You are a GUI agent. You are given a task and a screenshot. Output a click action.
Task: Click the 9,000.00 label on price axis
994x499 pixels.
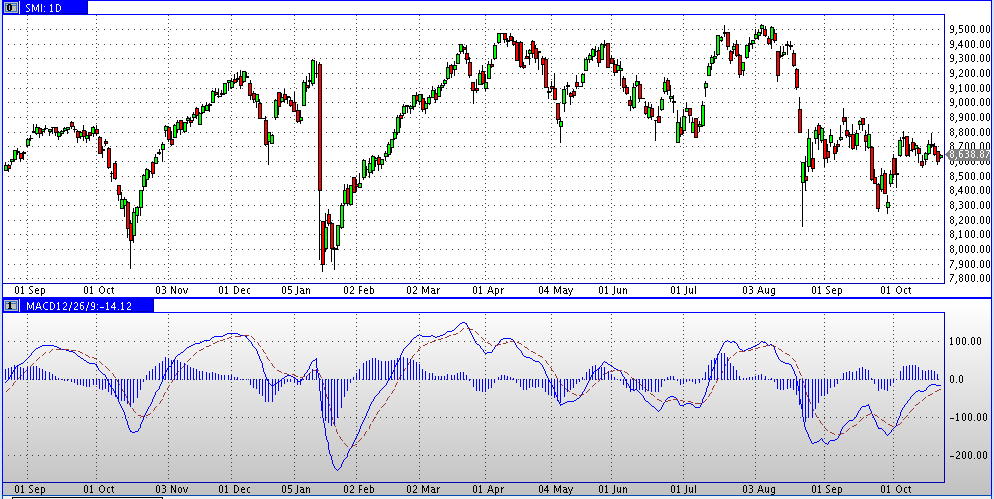[967, 102]
